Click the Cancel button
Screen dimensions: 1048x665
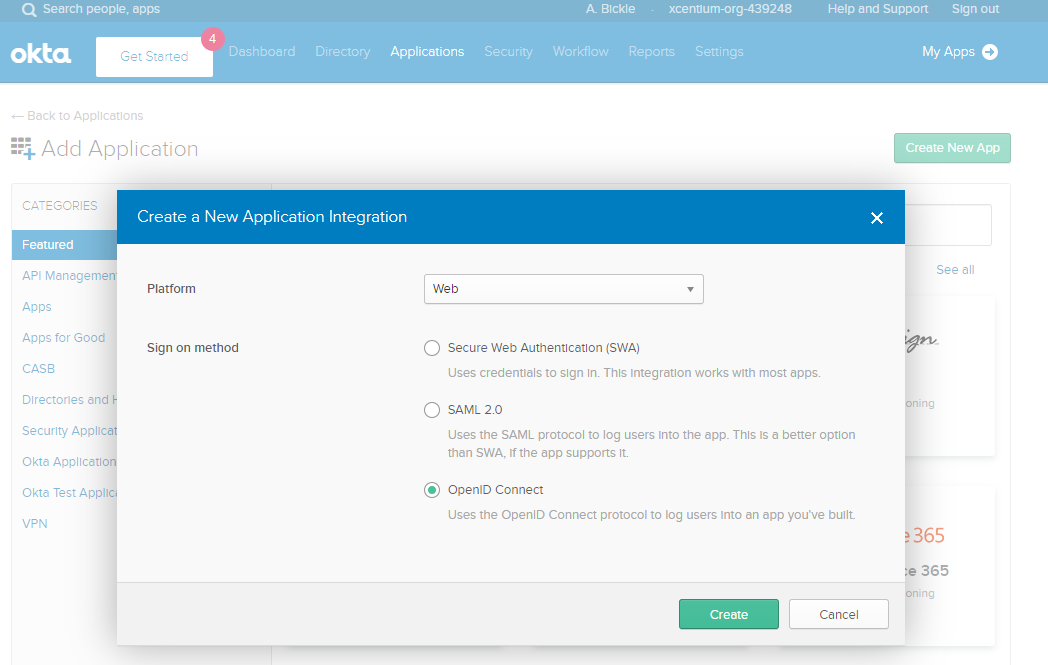pos(839,614)
